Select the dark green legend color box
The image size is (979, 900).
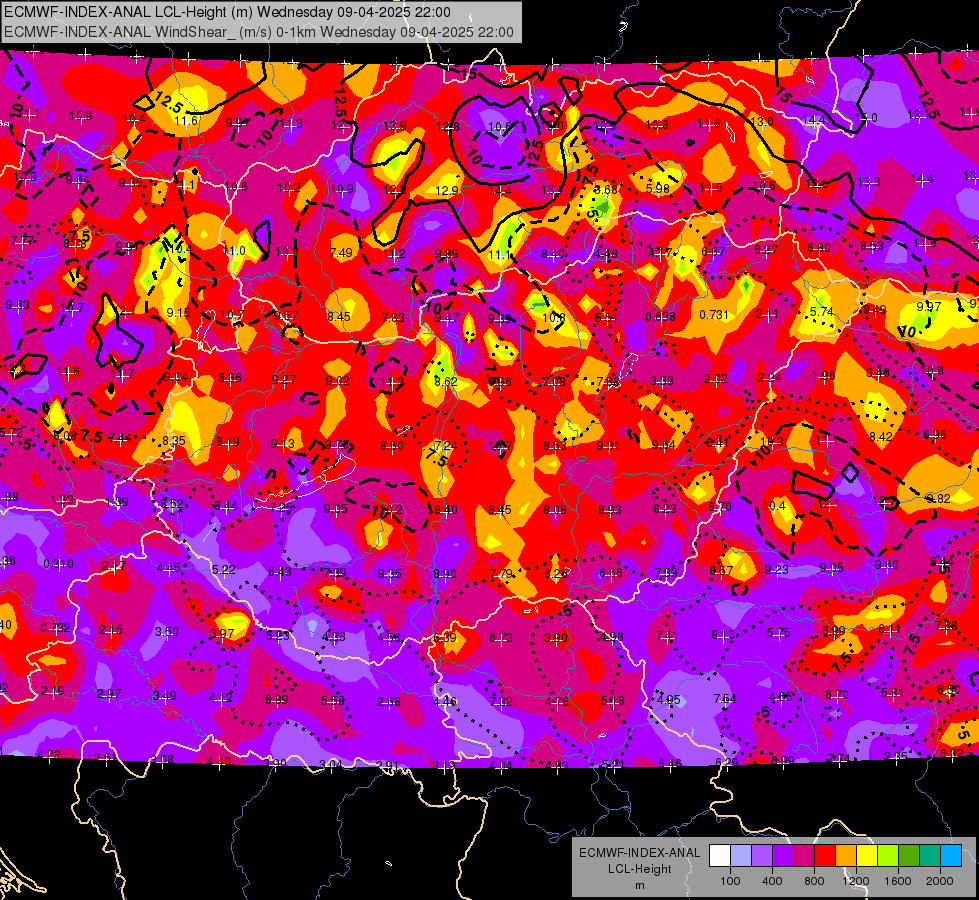point(909,856)
